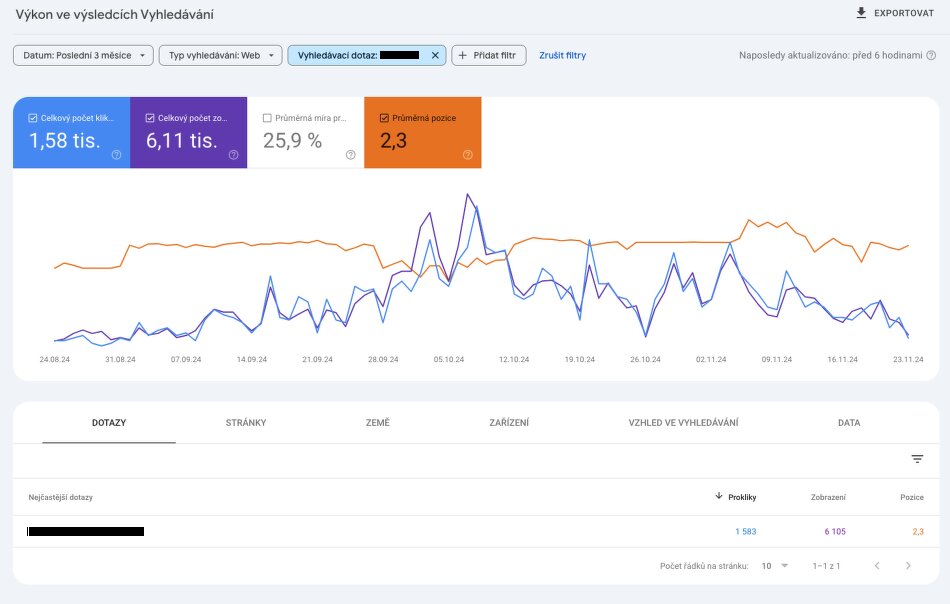The width and height of the screenshot is (950, 604).
Task: Click the Přidat filtr button
Action: (x=488, y=56)
